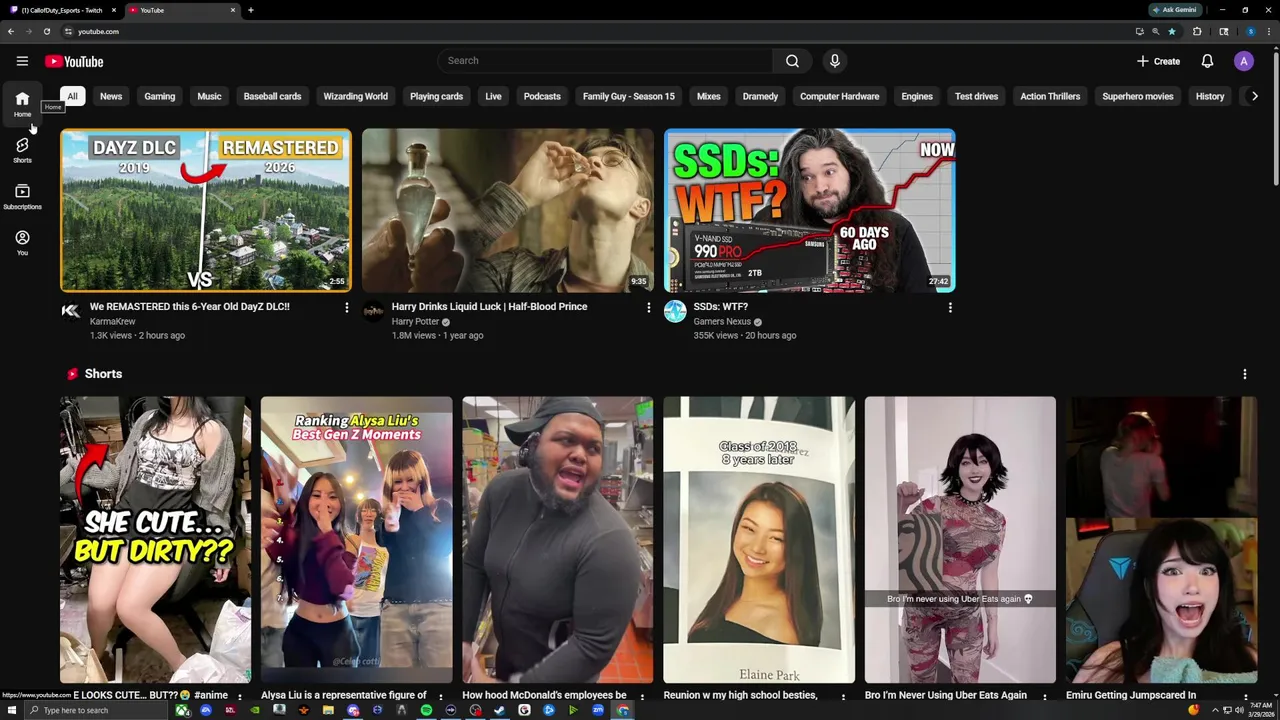The image size is (1280, 720).
Task: Visit the Gamers Nexus channel name link
Action: pos(722,322)
